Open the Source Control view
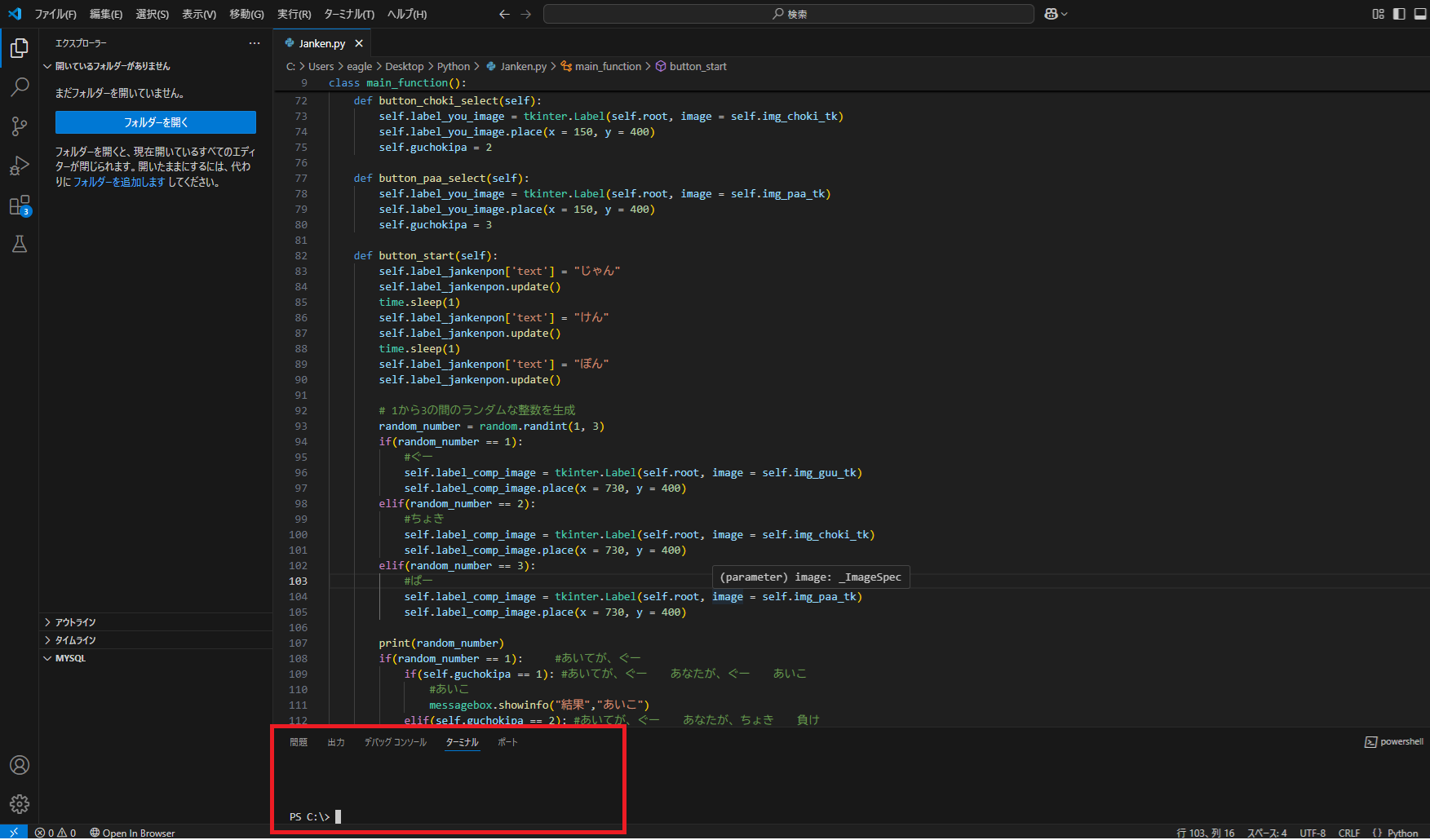 click(20, 126)
